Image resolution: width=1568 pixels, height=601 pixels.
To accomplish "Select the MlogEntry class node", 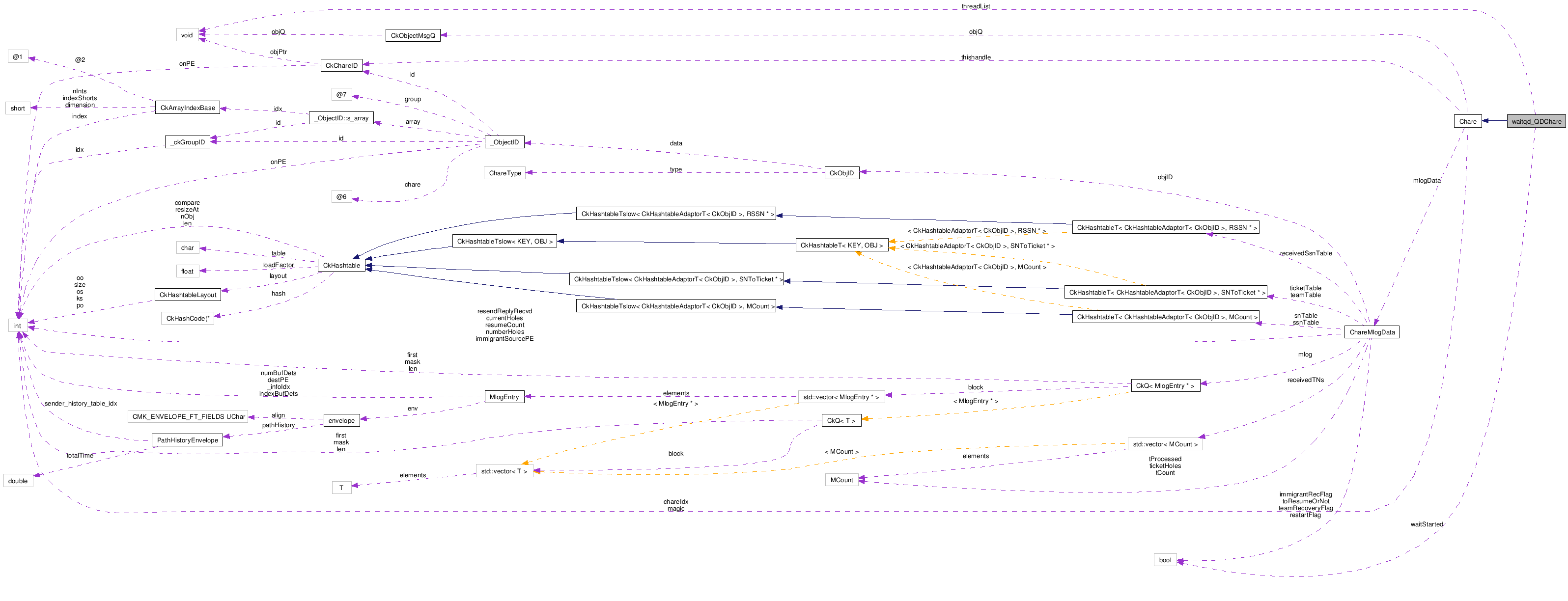I will coord(504,397).
